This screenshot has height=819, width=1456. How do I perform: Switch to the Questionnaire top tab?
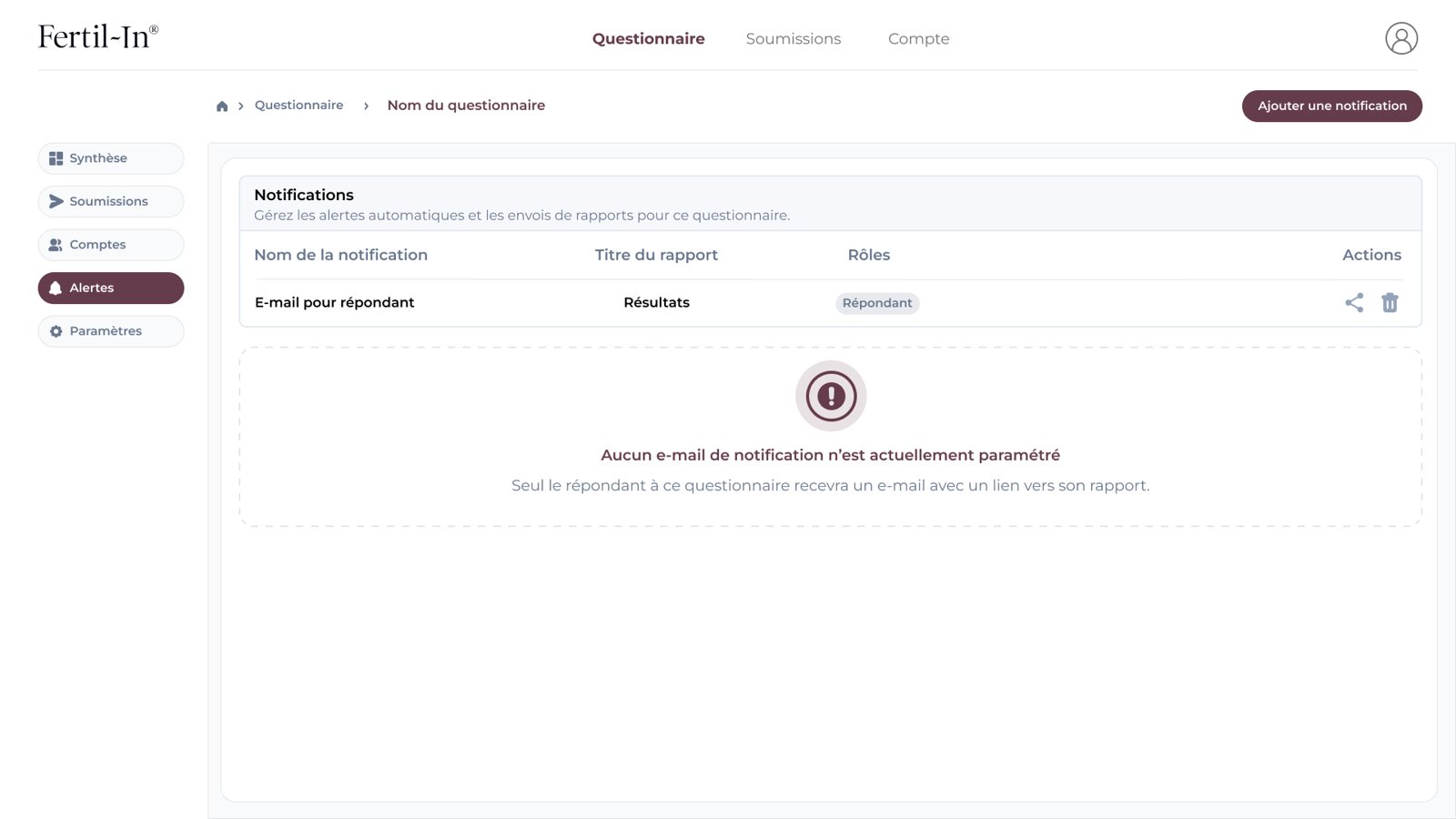(648, 38)
